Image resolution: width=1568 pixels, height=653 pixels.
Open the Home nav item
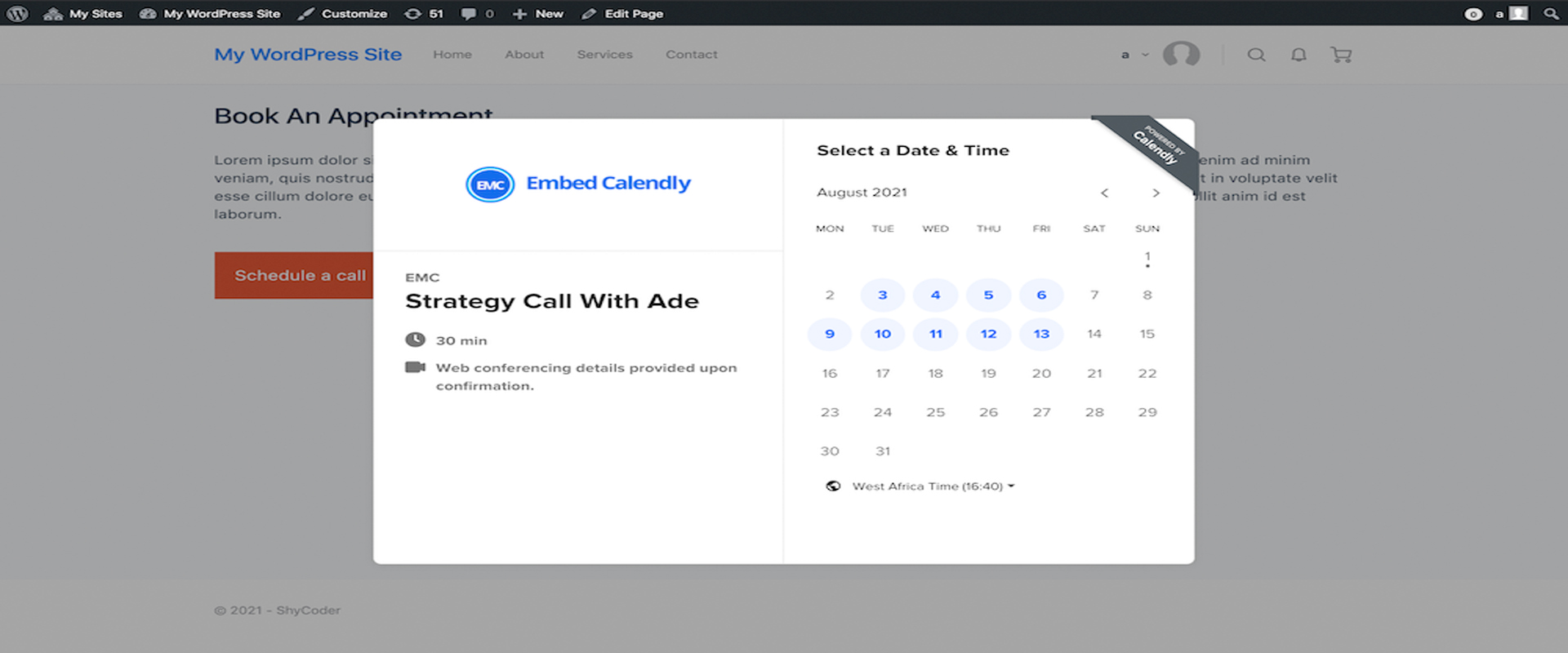452,54
